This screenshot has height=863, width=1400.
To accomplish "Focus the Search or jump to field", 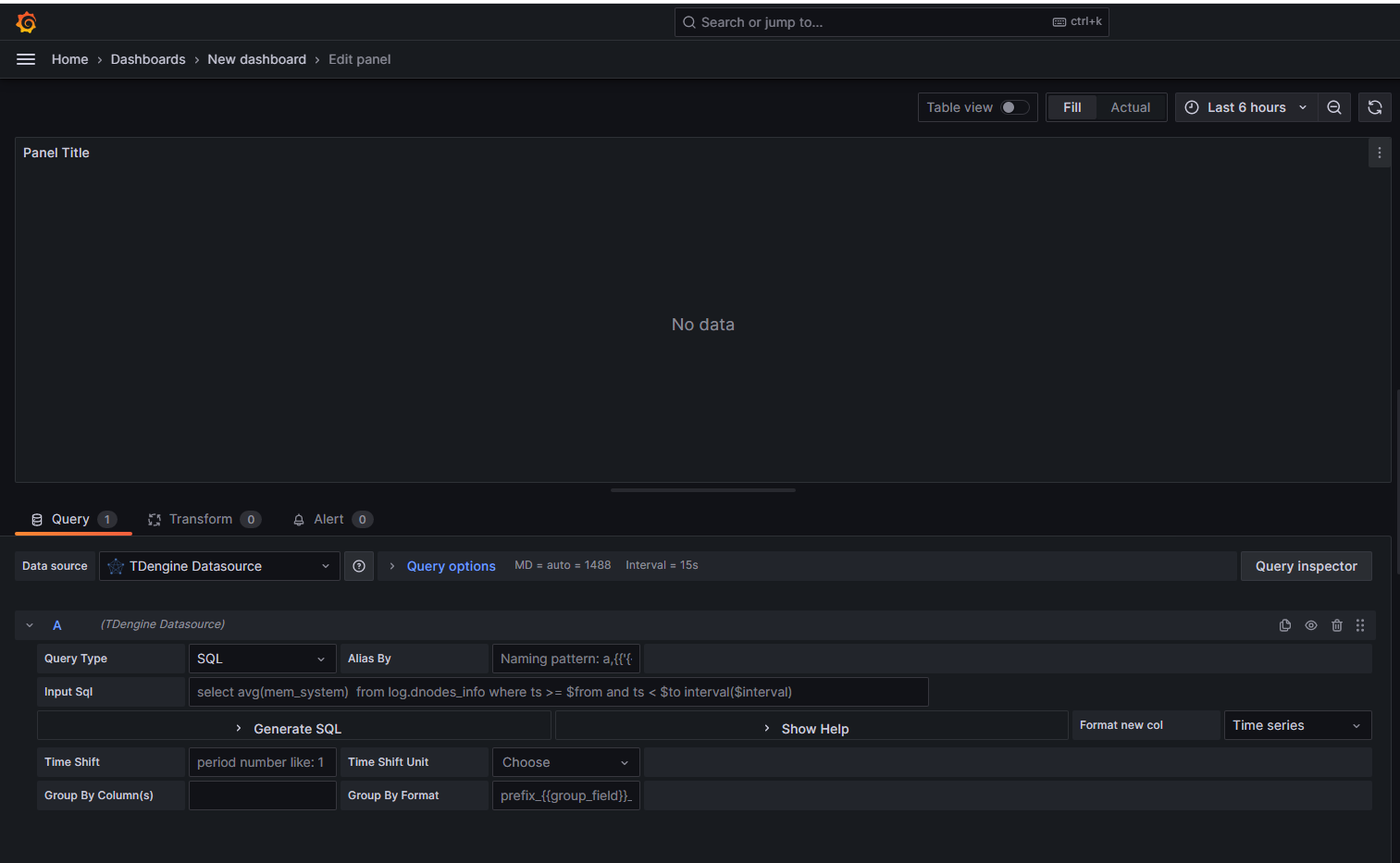I will (x=891, y=22).
